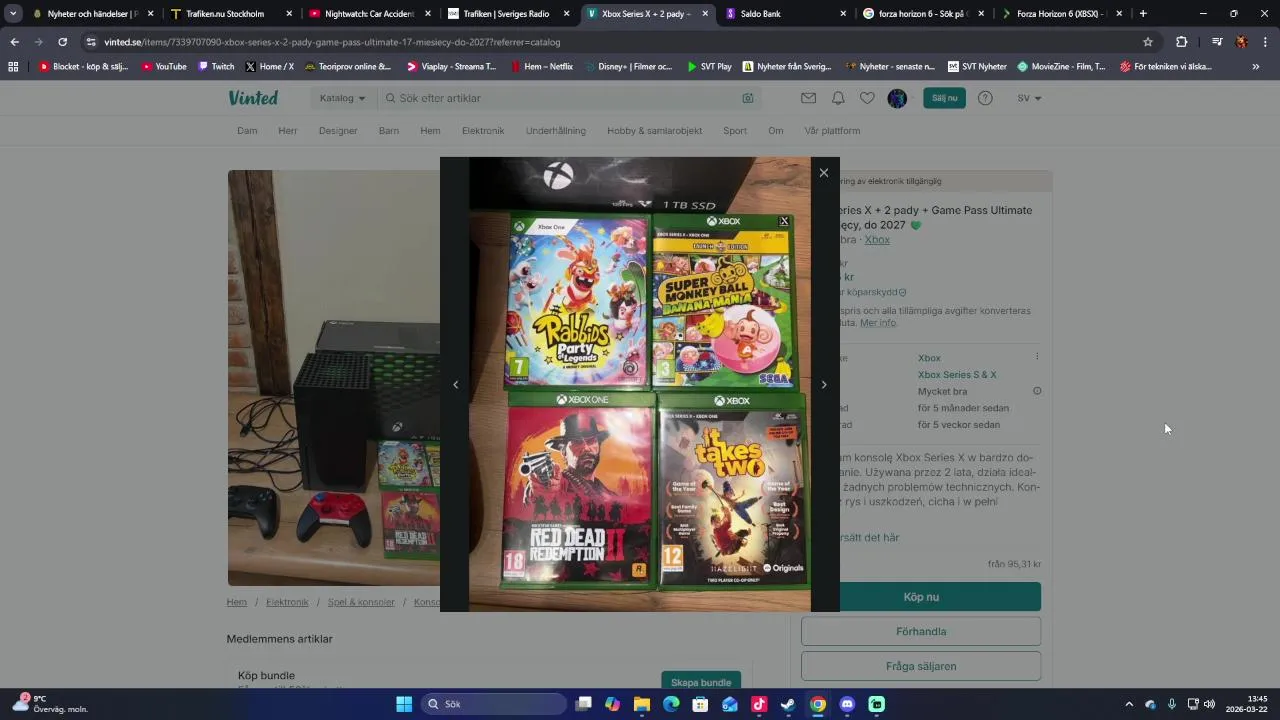Open the help question mark icon
The height and width of the screenshot is (720, 1280).
[x=985, y=98]
